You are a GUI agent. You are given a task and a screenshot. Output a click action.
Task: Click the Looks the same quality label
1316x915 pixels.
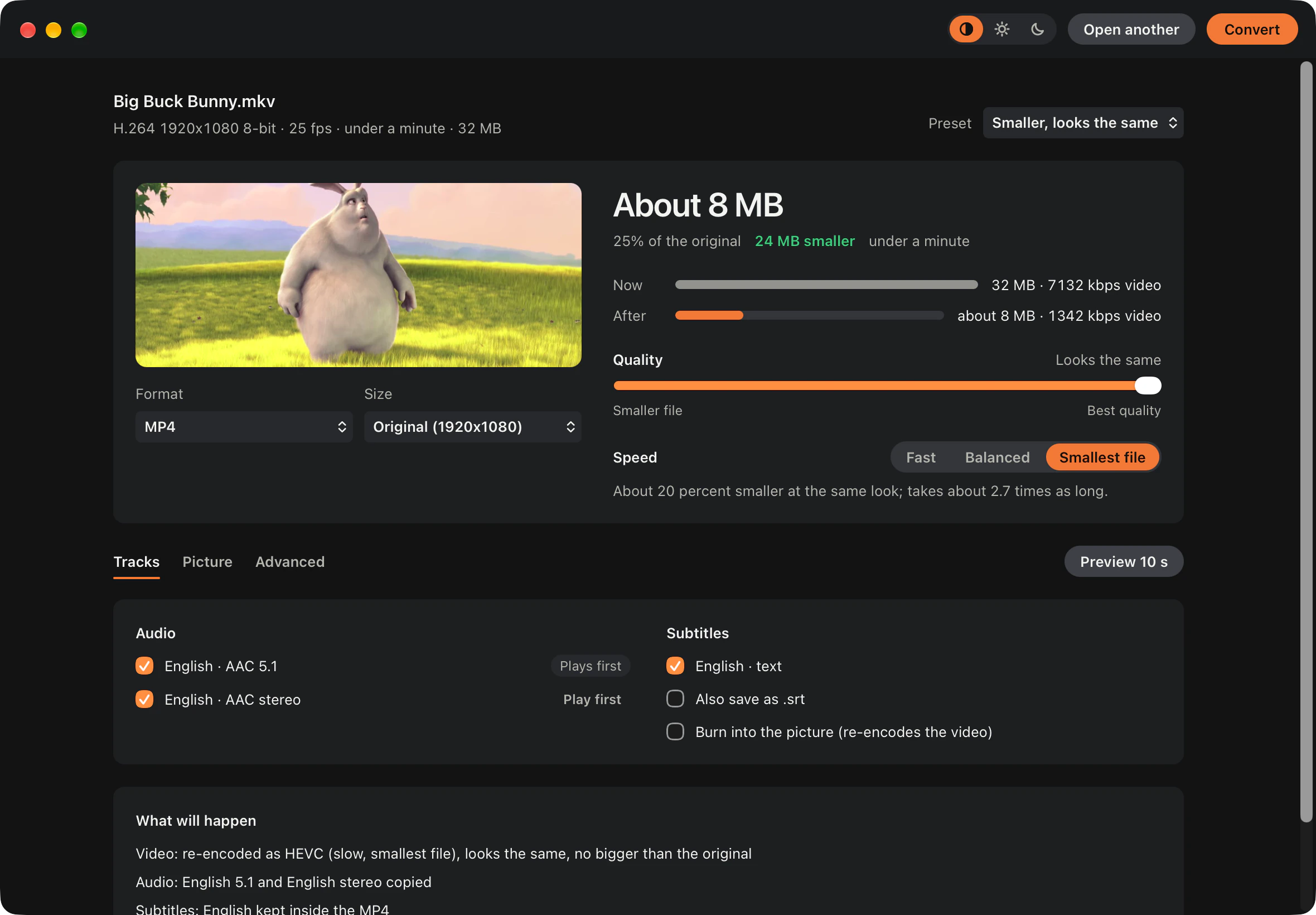click(x=1108, y=360)
